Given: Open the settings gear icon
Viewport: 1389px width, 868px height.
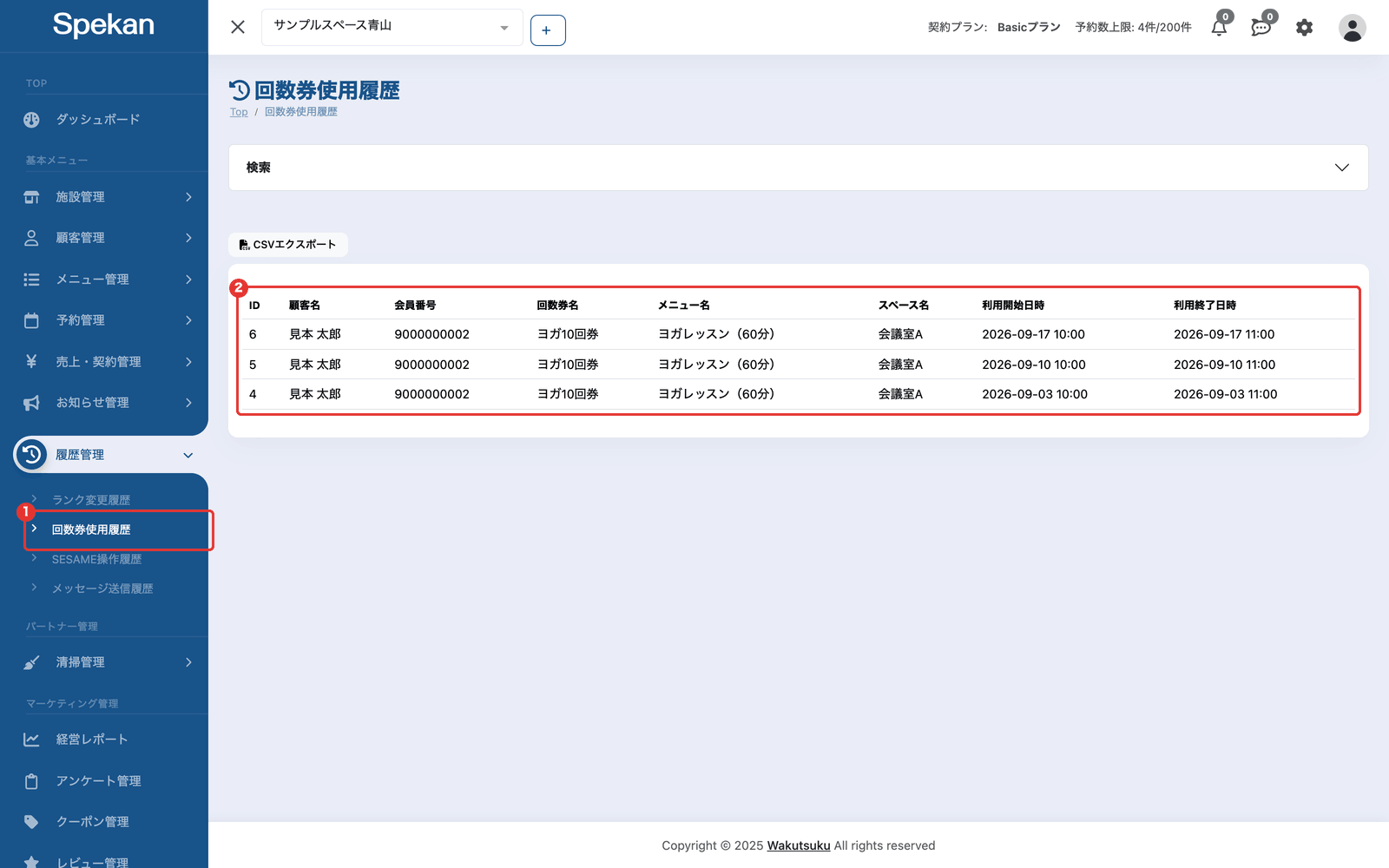Looking at the screenshot, I should point(1304,28).
